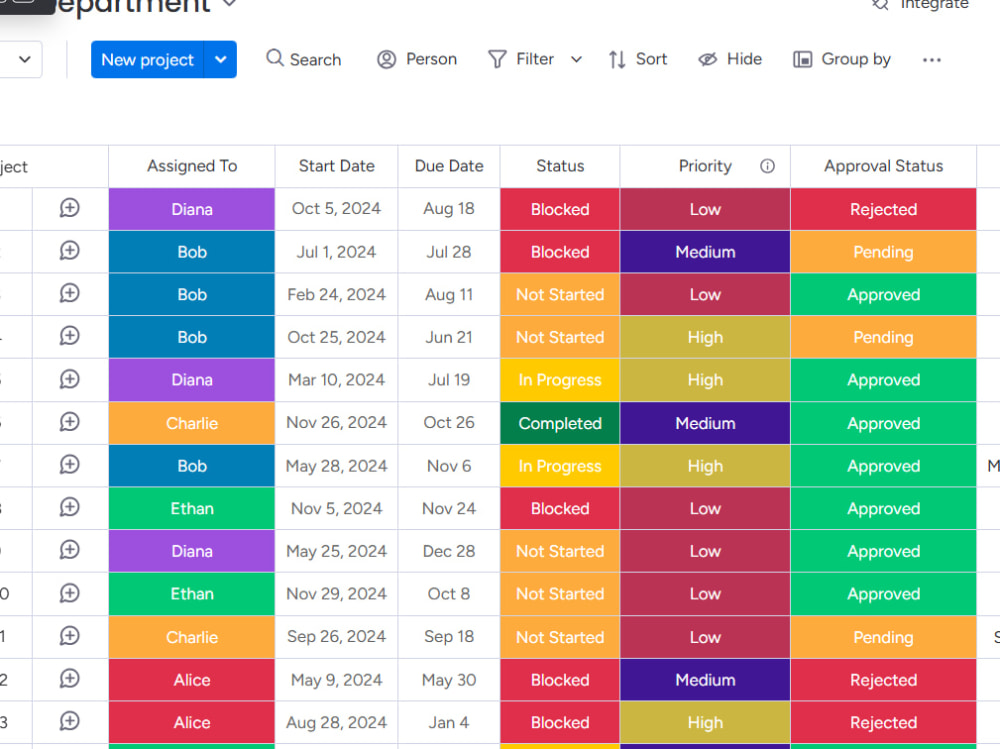Add update to the Nov 5, 2024 row
The width and height of the screenshot is (1000, 749).
pyautogui.click(x=70, y=507)
